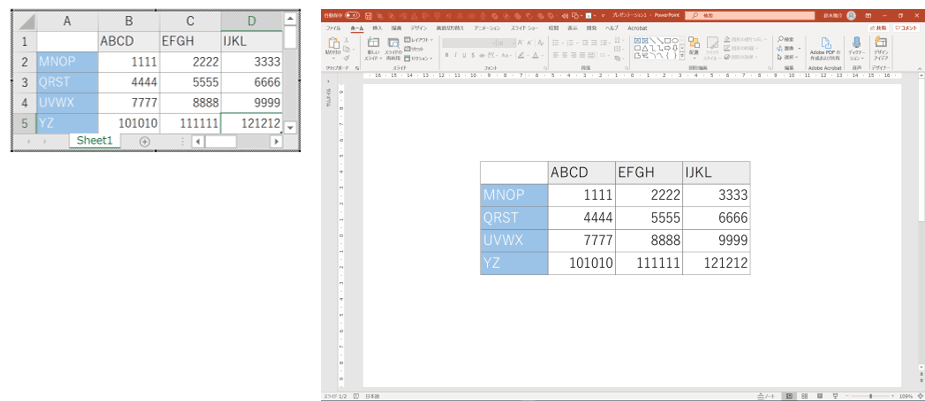The image size is (925, 401).
Task: Add a new slide with 新しいスライド icon
Action: pos(373,45)
